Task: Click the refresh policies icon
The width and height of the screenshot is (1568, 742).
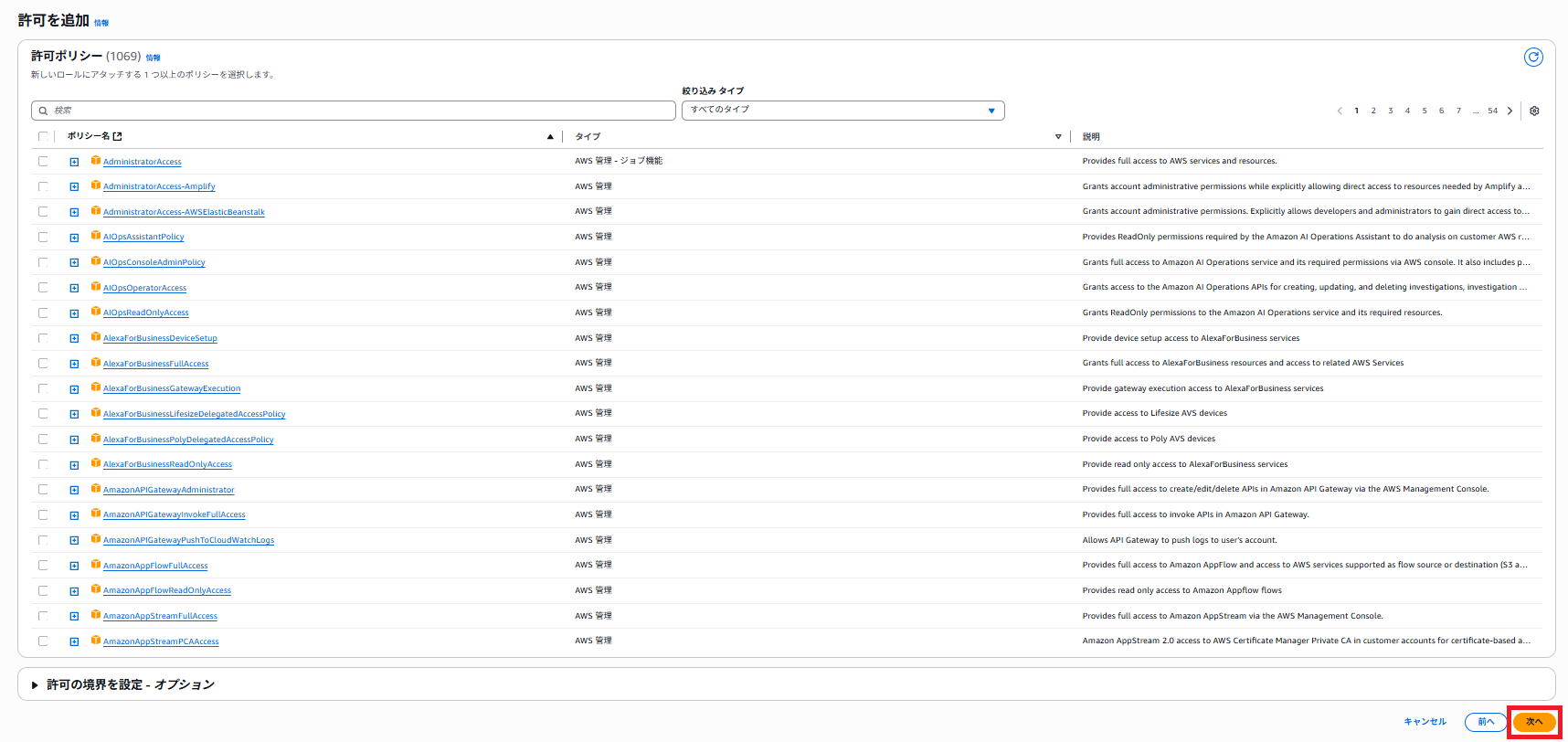Action: pyautogui.click(x=1533, y=58)
